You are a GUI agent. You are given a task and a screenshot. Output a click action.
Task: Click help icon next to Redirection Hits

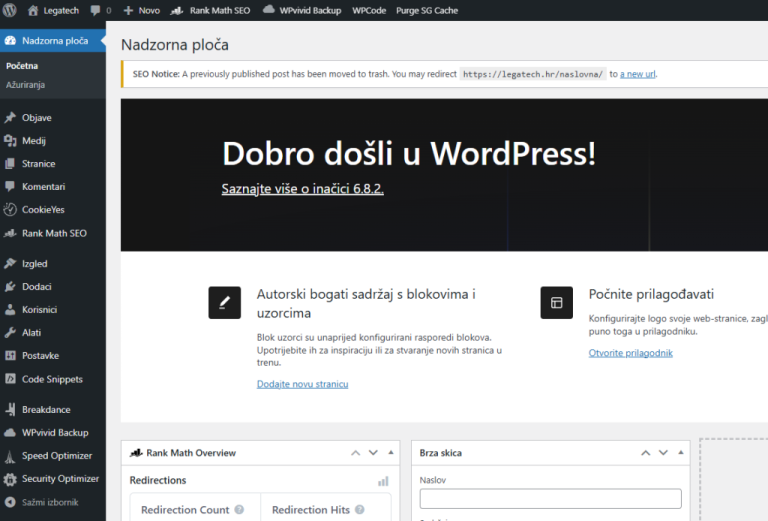360,509
